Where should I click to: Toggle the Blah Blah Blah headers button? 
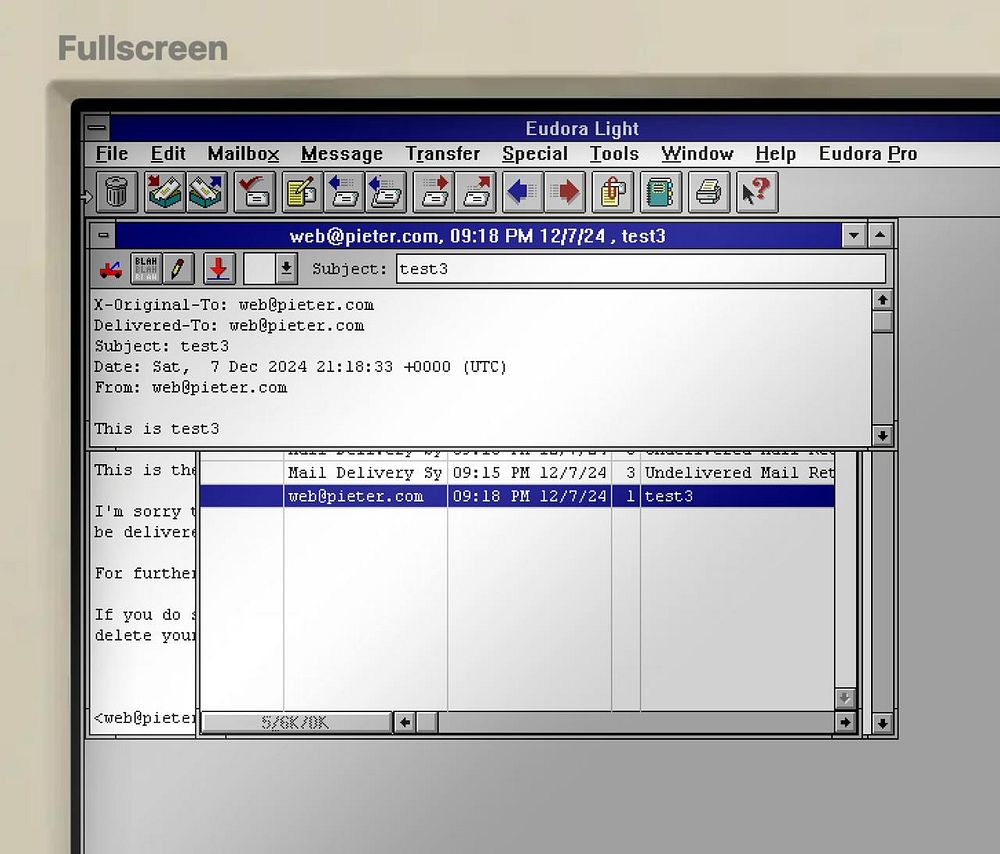point(146,269)
